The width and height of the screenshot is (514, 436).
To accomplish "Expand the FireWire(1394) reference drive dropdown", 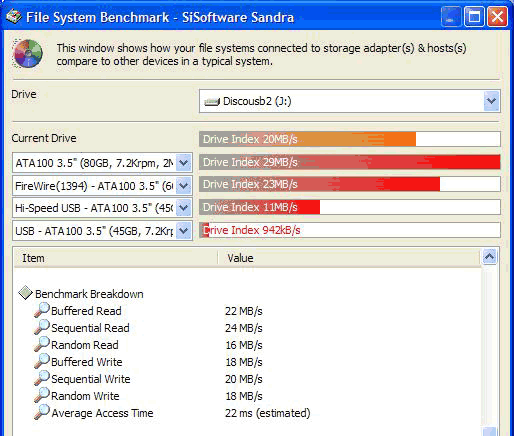I will (183, 186).
